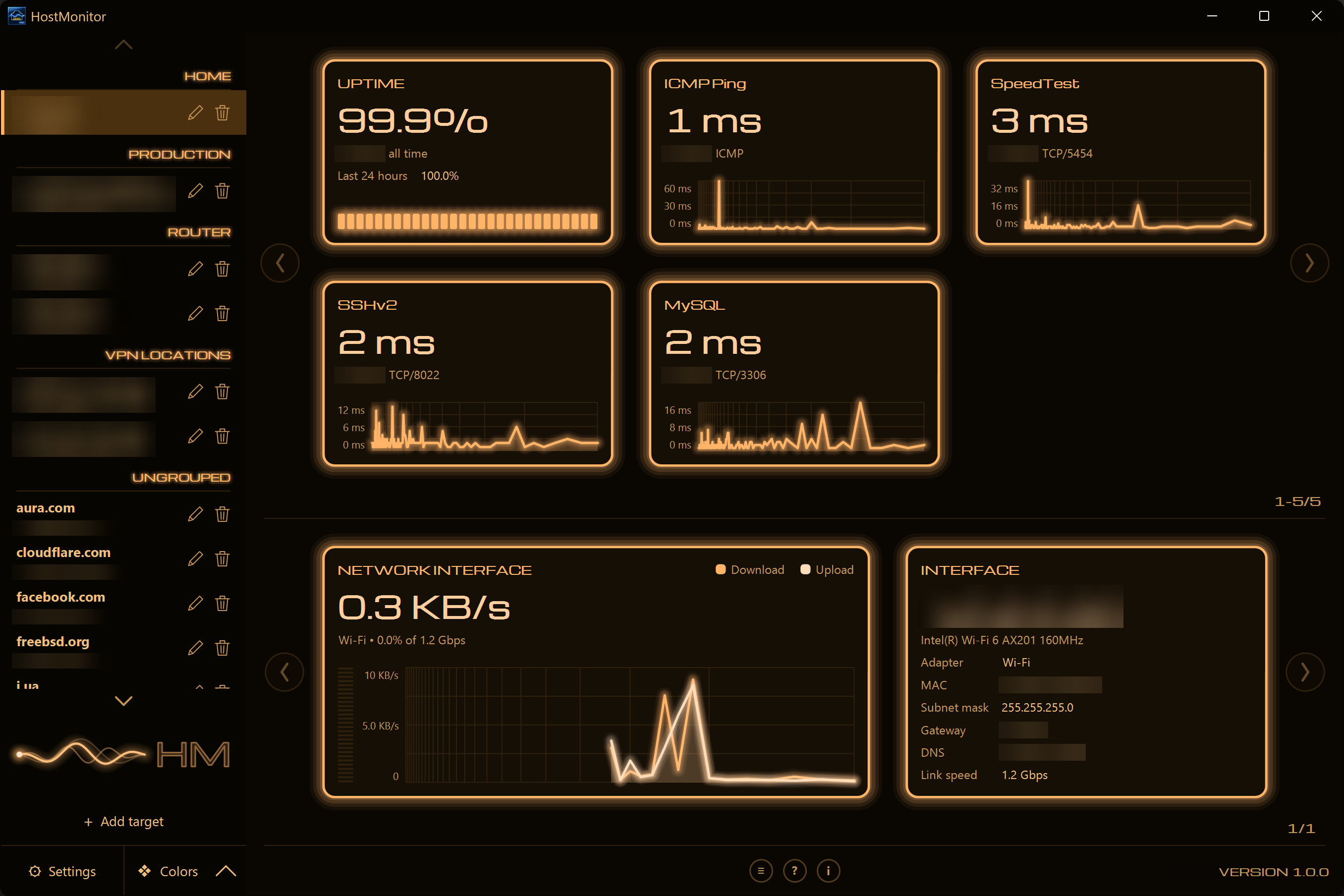This screenshot has width=1344, height=896.
Task: Edit the PRODUCTION group target
Action: tap(195, 191)
